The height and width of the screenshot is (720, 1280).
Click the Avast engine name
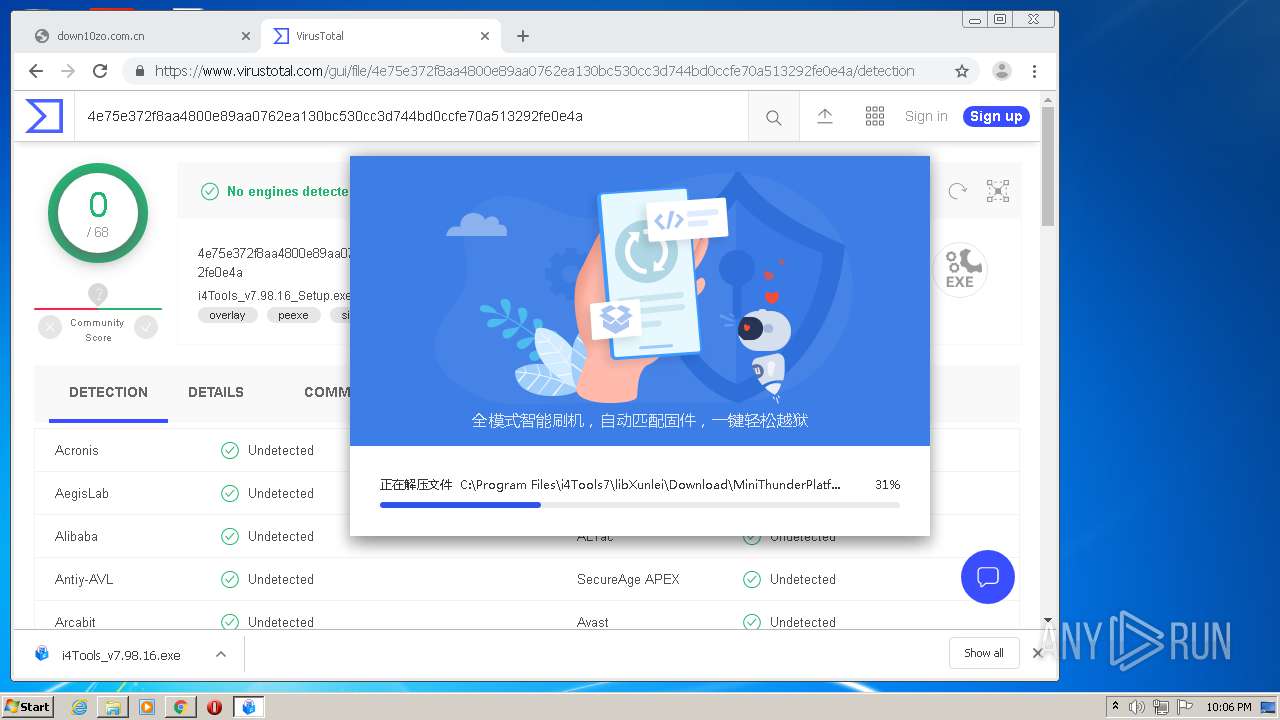(593, 622)
